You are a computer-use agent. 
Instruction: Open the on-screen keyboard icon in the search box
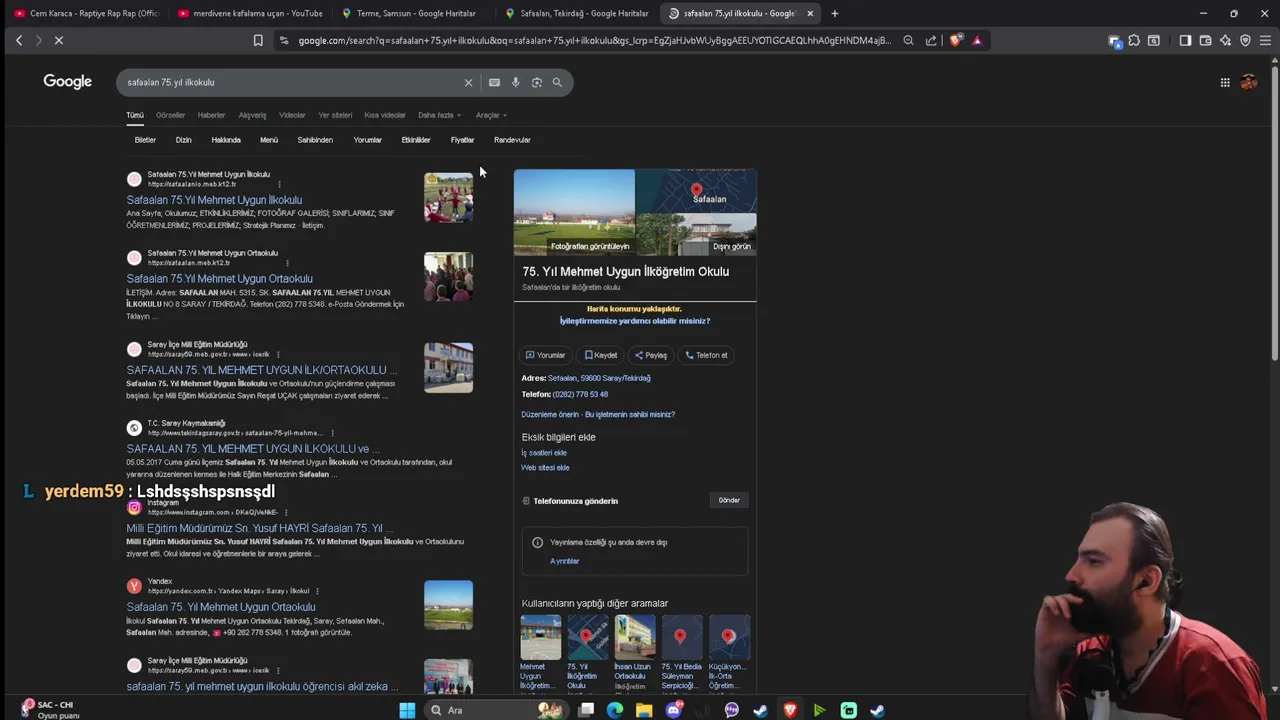[x=494, y=82]
